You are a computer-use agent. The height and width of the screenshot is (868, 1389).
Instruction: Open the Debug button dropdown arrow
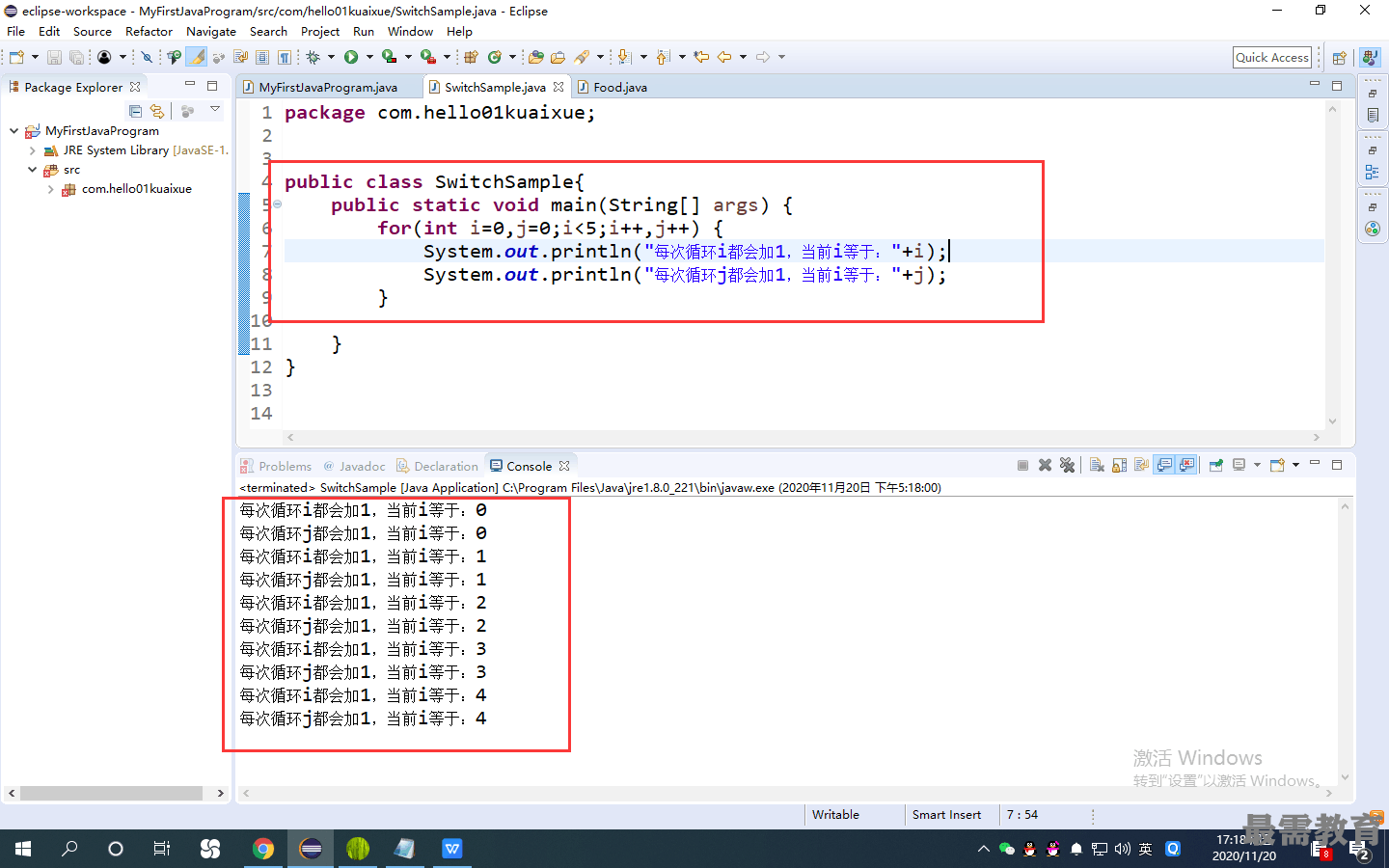click(331, 57)
